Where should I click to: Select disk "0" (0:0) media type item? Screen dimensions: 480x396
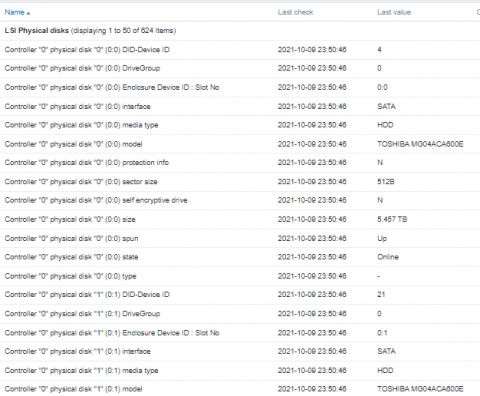click(81, 125)
